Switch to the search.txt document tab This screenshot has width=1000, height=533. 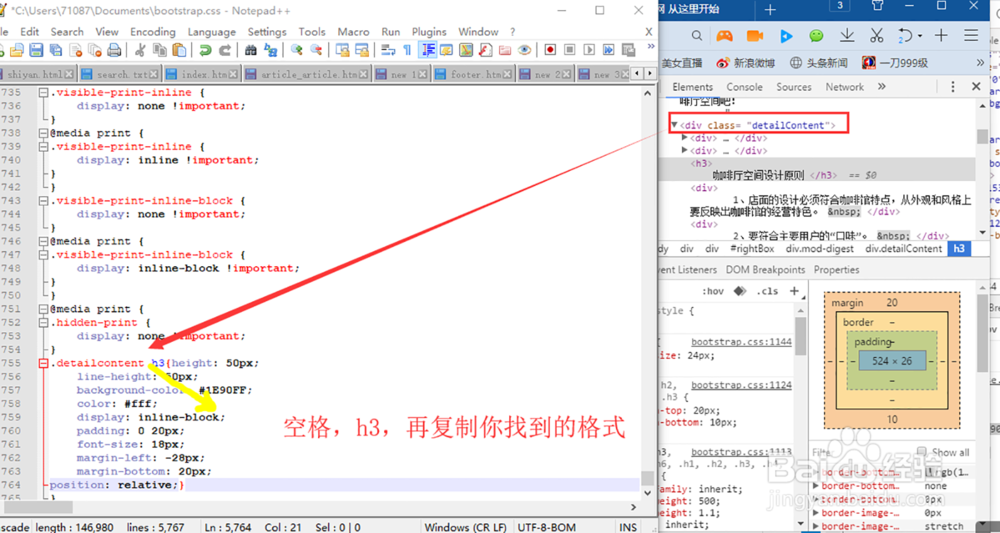(119, 75)
